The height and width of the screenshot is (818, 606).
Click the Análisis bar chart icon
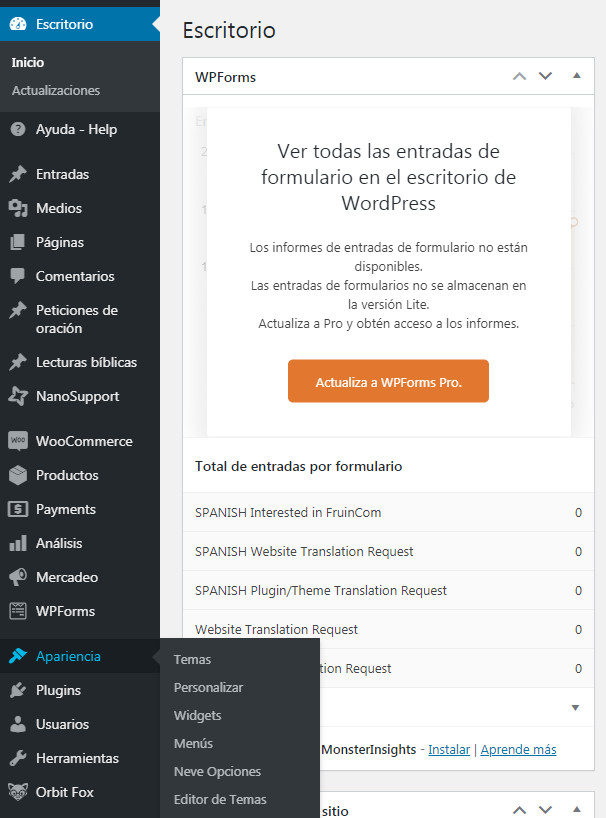coord(17,543)
